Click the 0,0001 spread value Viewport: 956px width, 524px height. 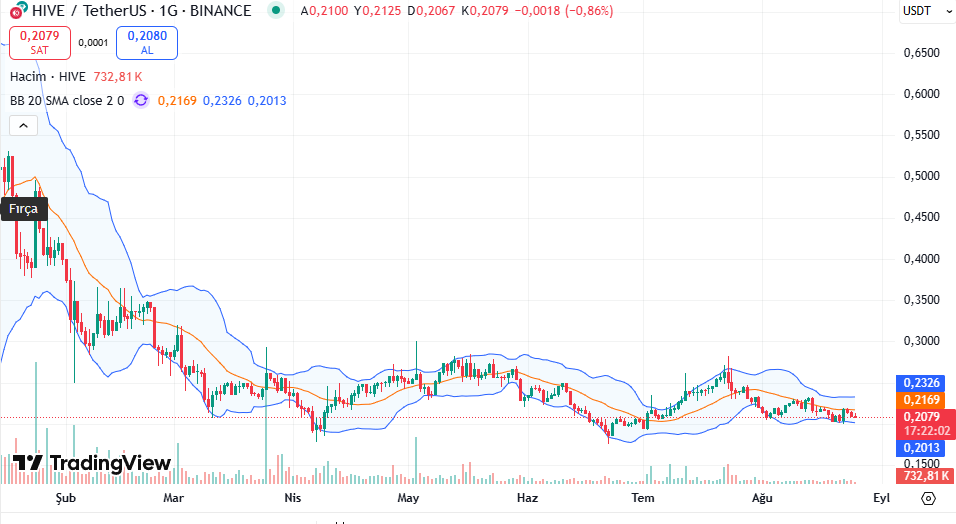click(93, 43)
